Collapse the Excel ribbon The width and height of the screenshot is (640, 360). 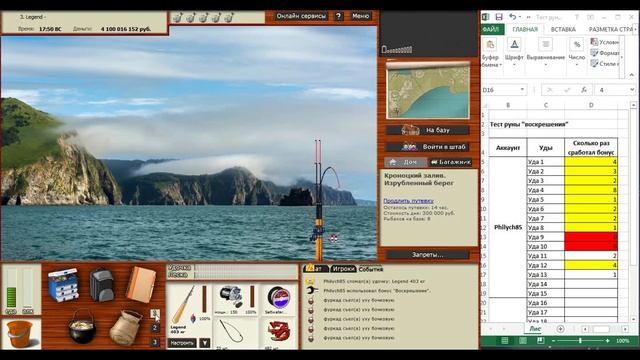click(631, 75)
